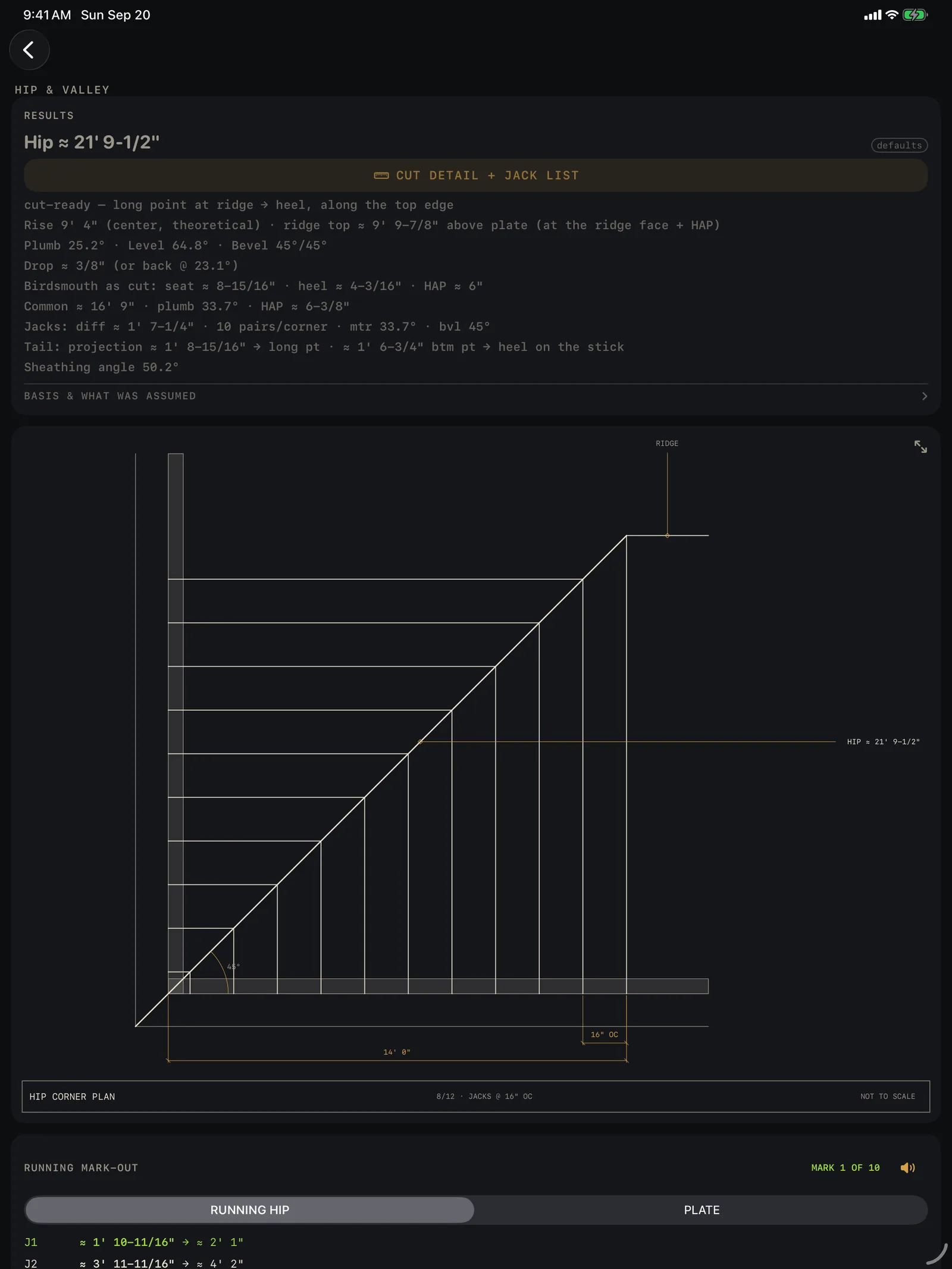This screenshot has width=952, height=1269.
Task: Expand Basis & What Was Assumed row
Action: click(x=476, y=396)
